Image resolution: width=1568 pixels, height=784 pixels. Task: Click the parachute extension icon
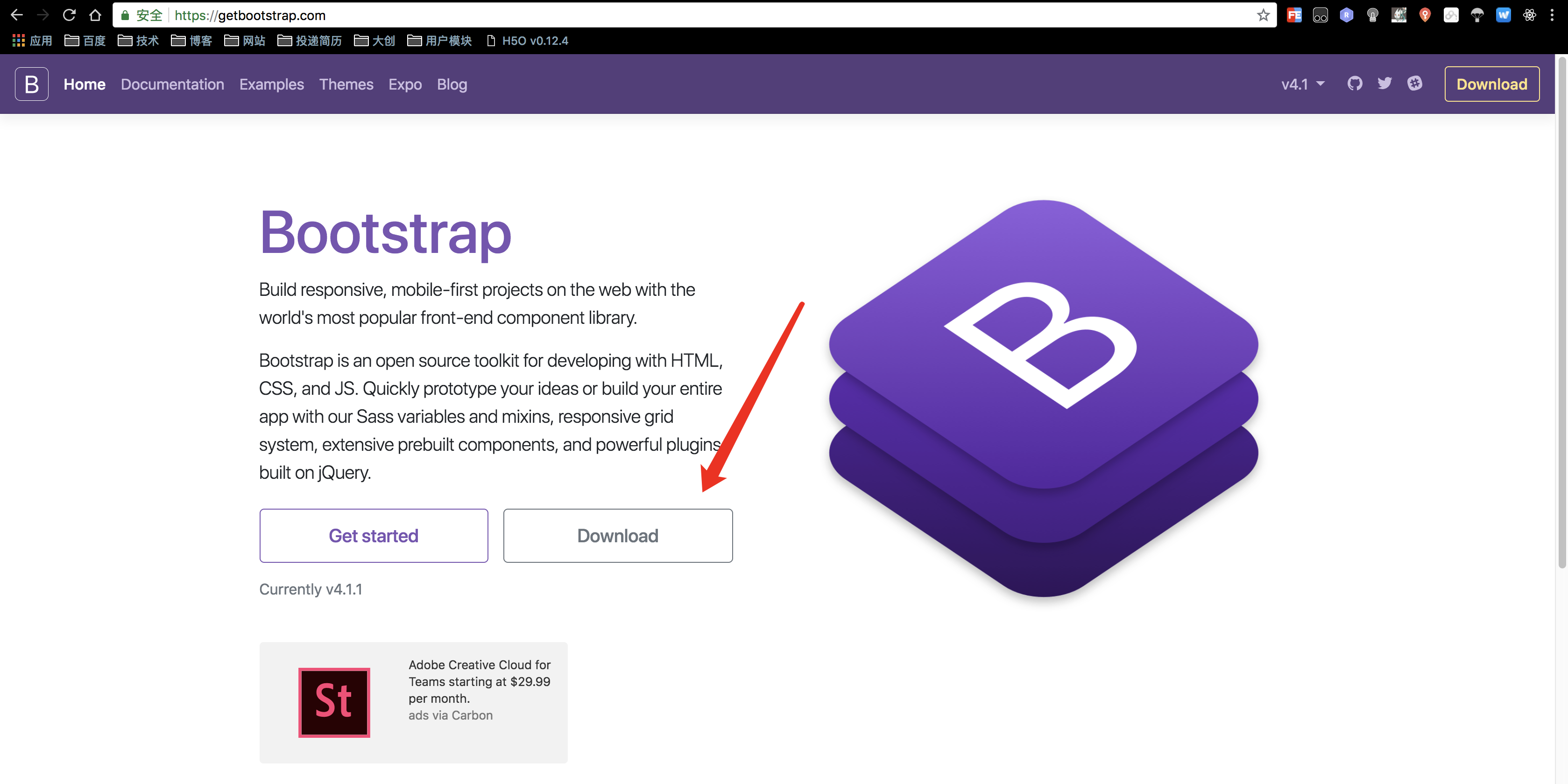[x=1477, y=15]
